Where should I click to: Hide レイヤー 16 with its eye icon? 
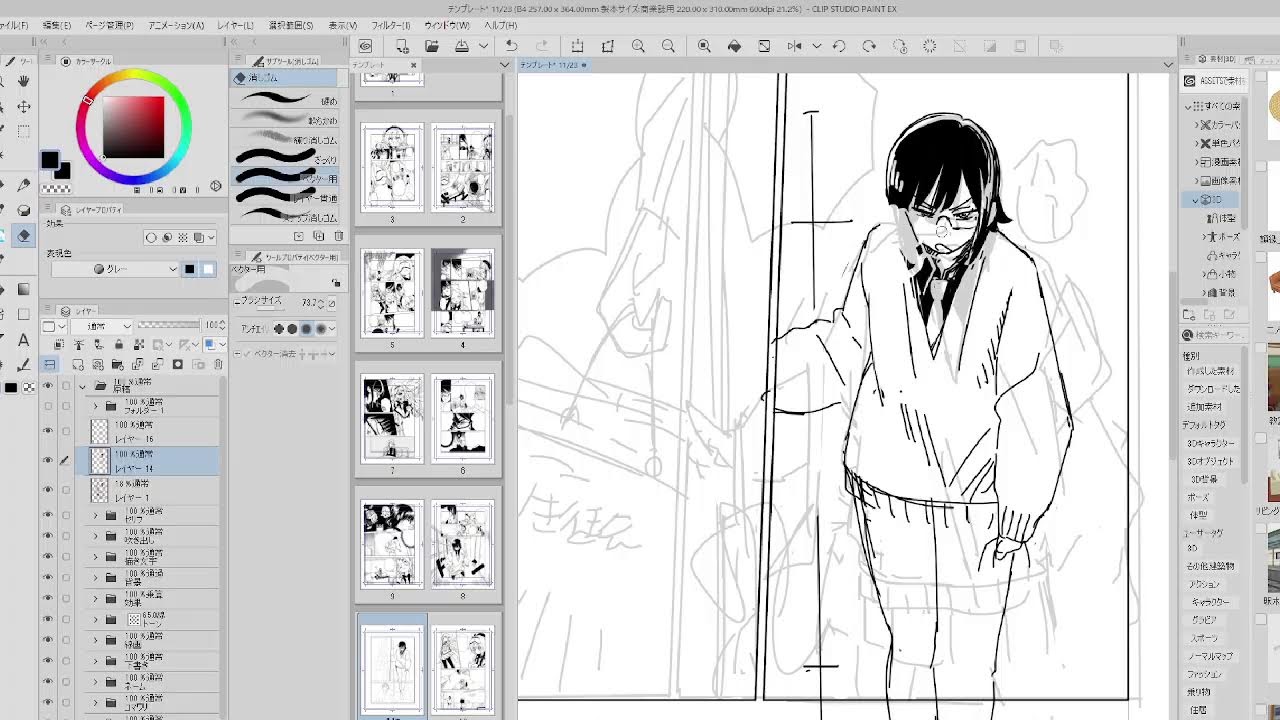48,432
